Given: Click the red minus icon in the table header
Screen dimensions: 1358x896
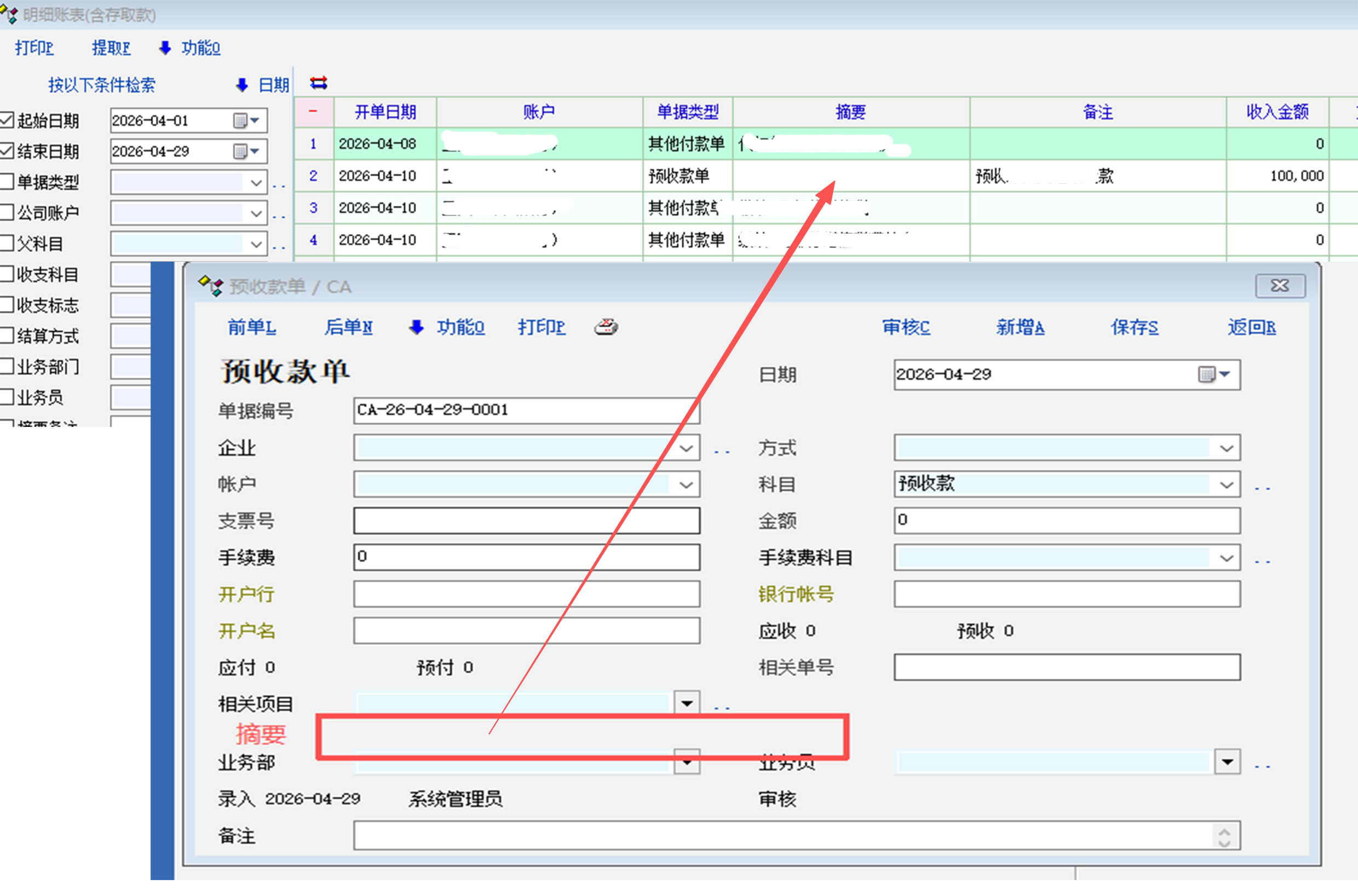Looking at the screenshot, I should [313, 111].
